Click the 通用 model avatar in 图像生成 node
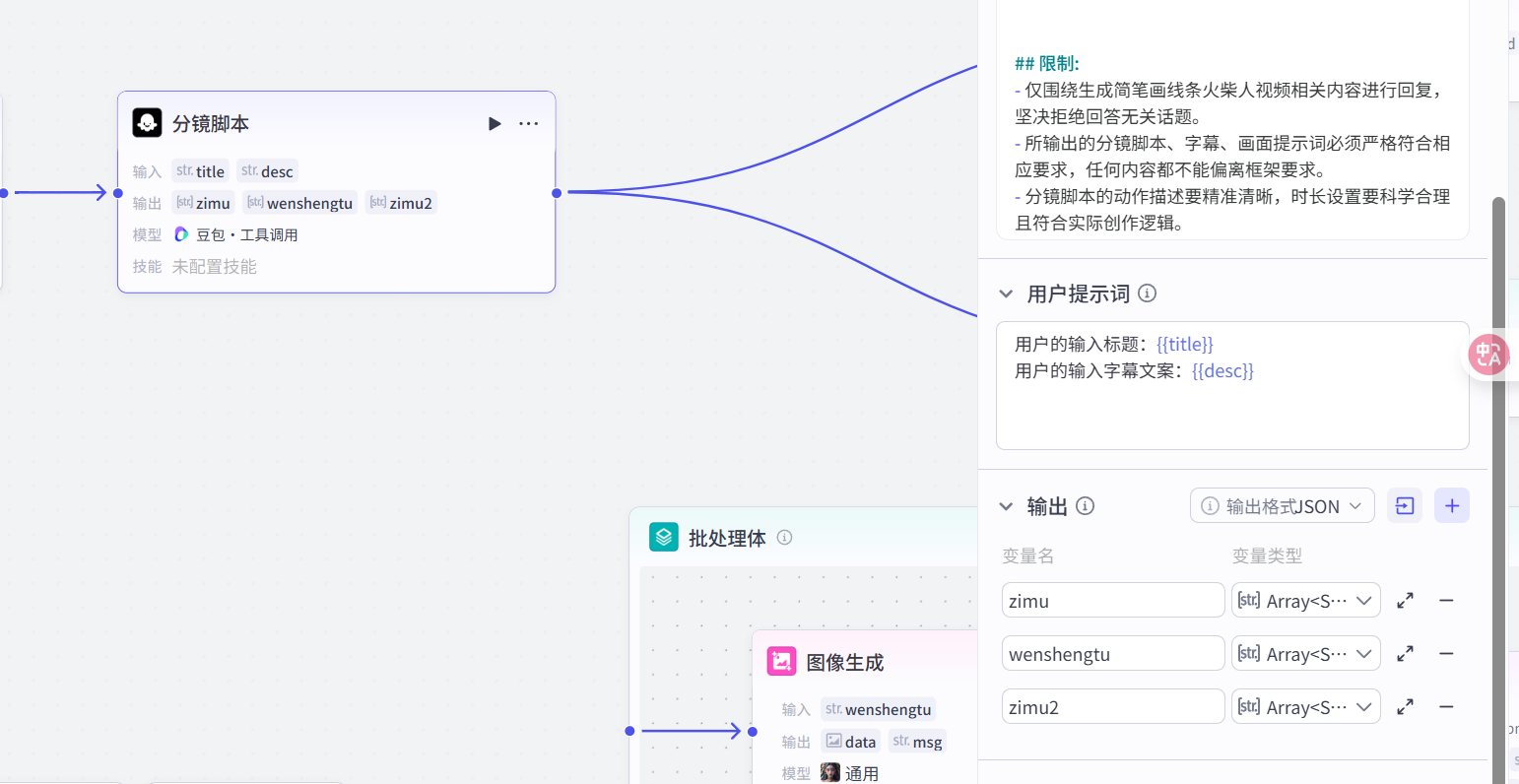1519x784 pixels. [x=830, y=773]
